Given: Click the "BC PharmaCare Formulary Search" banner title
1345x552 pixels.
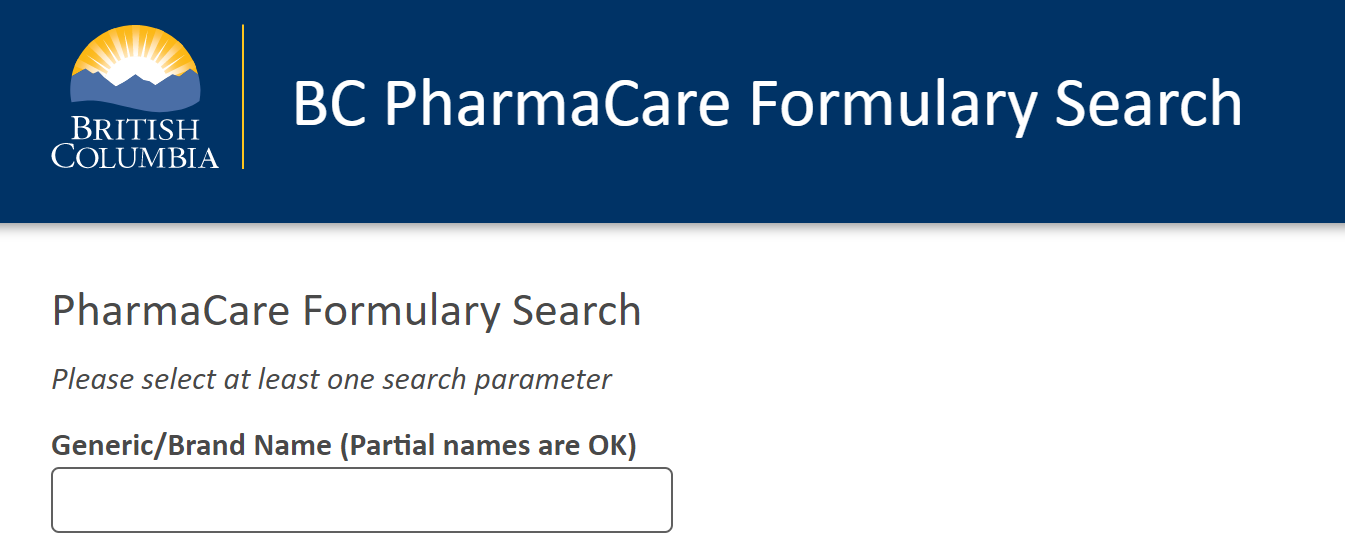Looking at the screenshot, I should coord(768,103).
